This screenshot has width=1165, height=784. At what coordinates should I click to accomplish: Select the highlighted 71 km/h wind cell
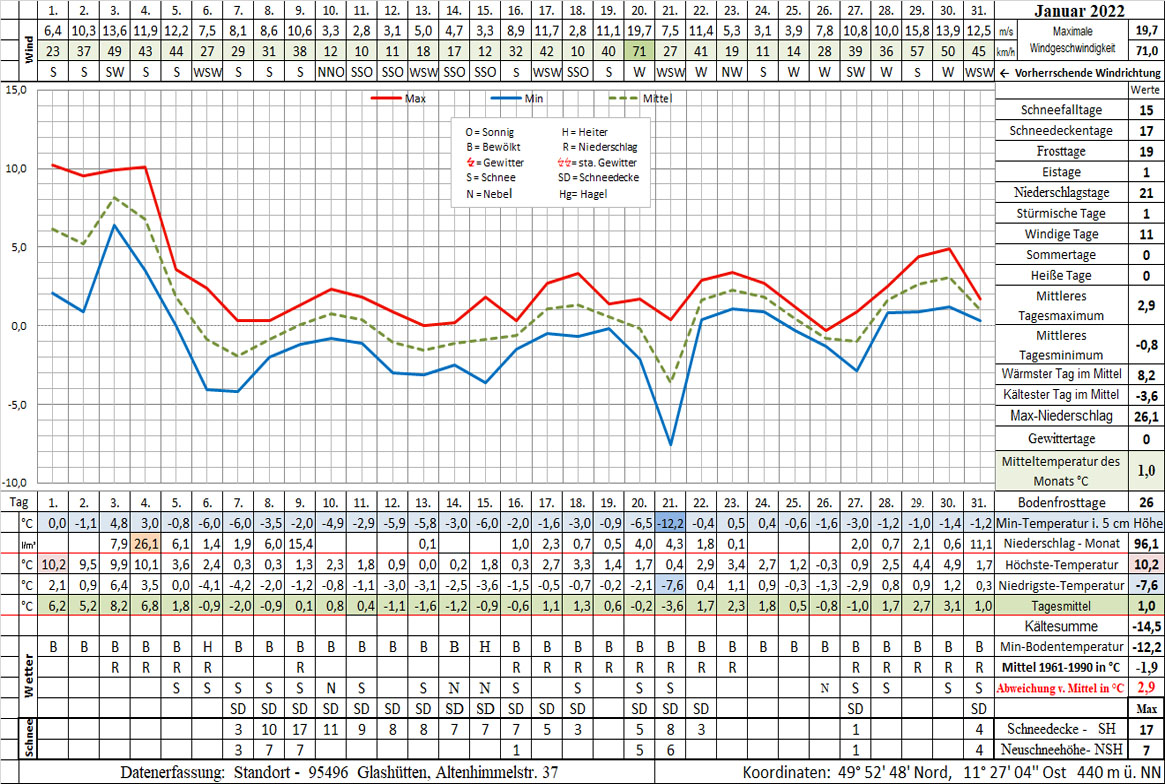coord(639,51)
